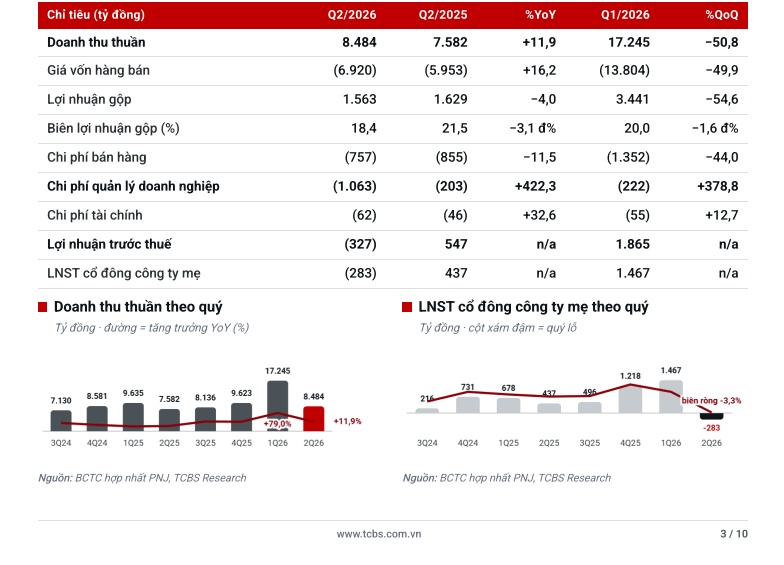This screenshot has height=565, width=784.
Task: Click the red 2Q26 revenue bar
Action: point(314,418)
